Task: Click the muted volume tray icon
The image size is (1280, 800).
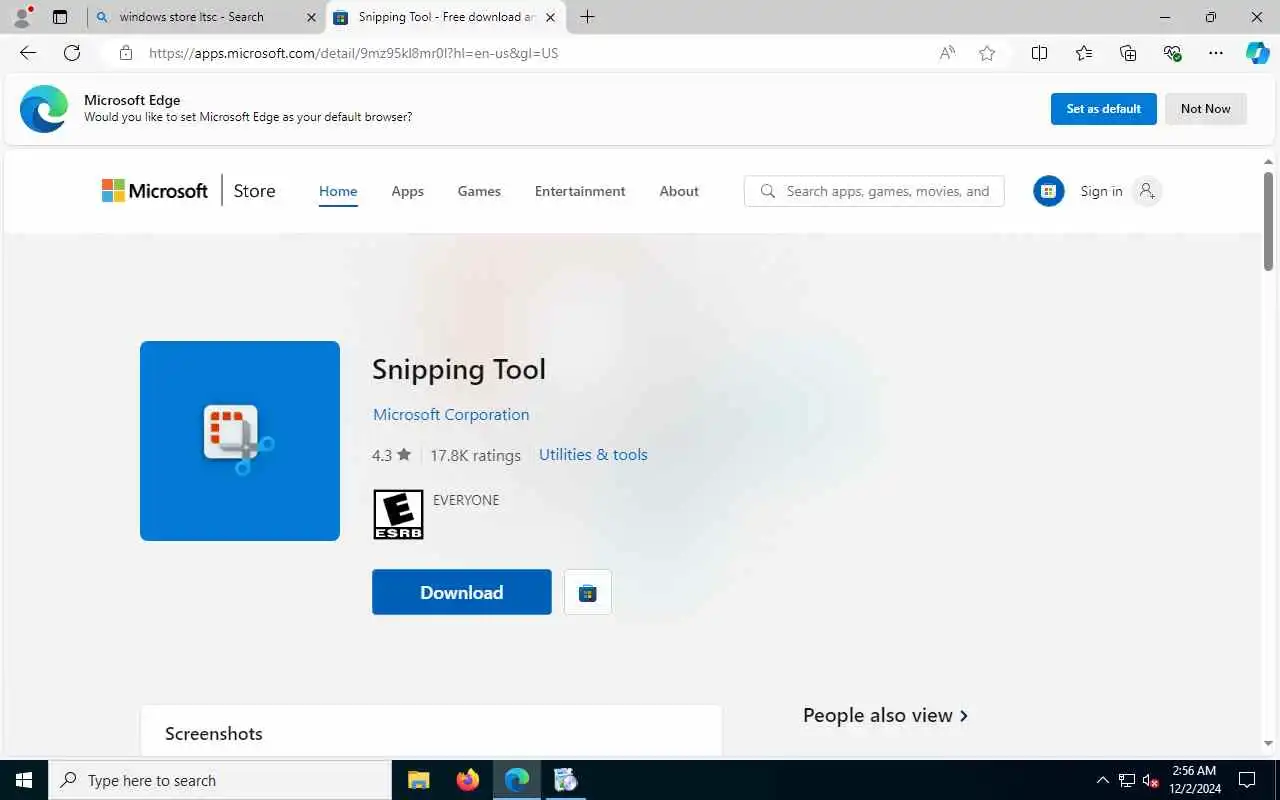Action: [1150, 780]
